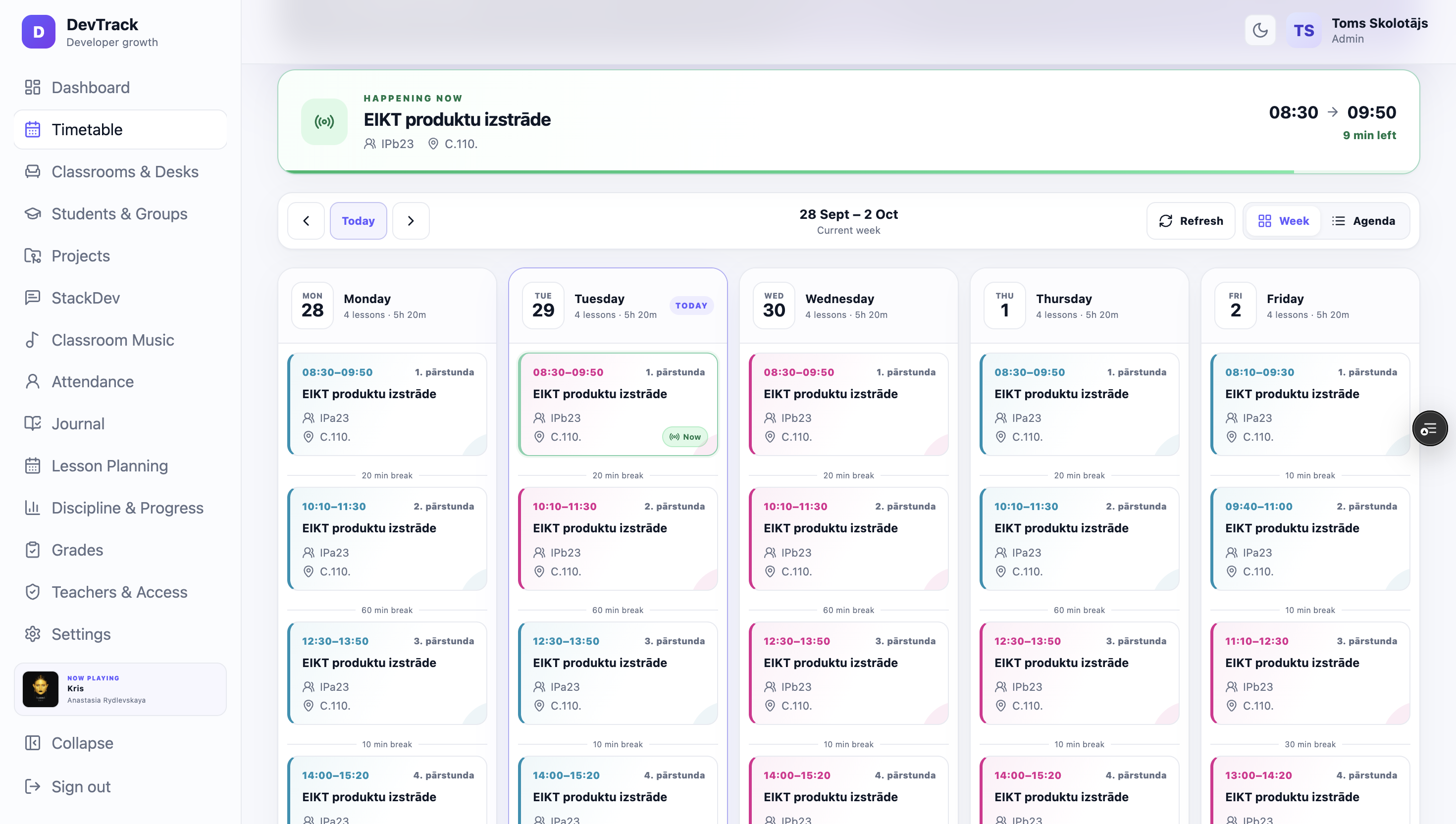Click the live broadcast icon in Happening Now
This screenshot has width=1456, height=824.
coord(324,122)
